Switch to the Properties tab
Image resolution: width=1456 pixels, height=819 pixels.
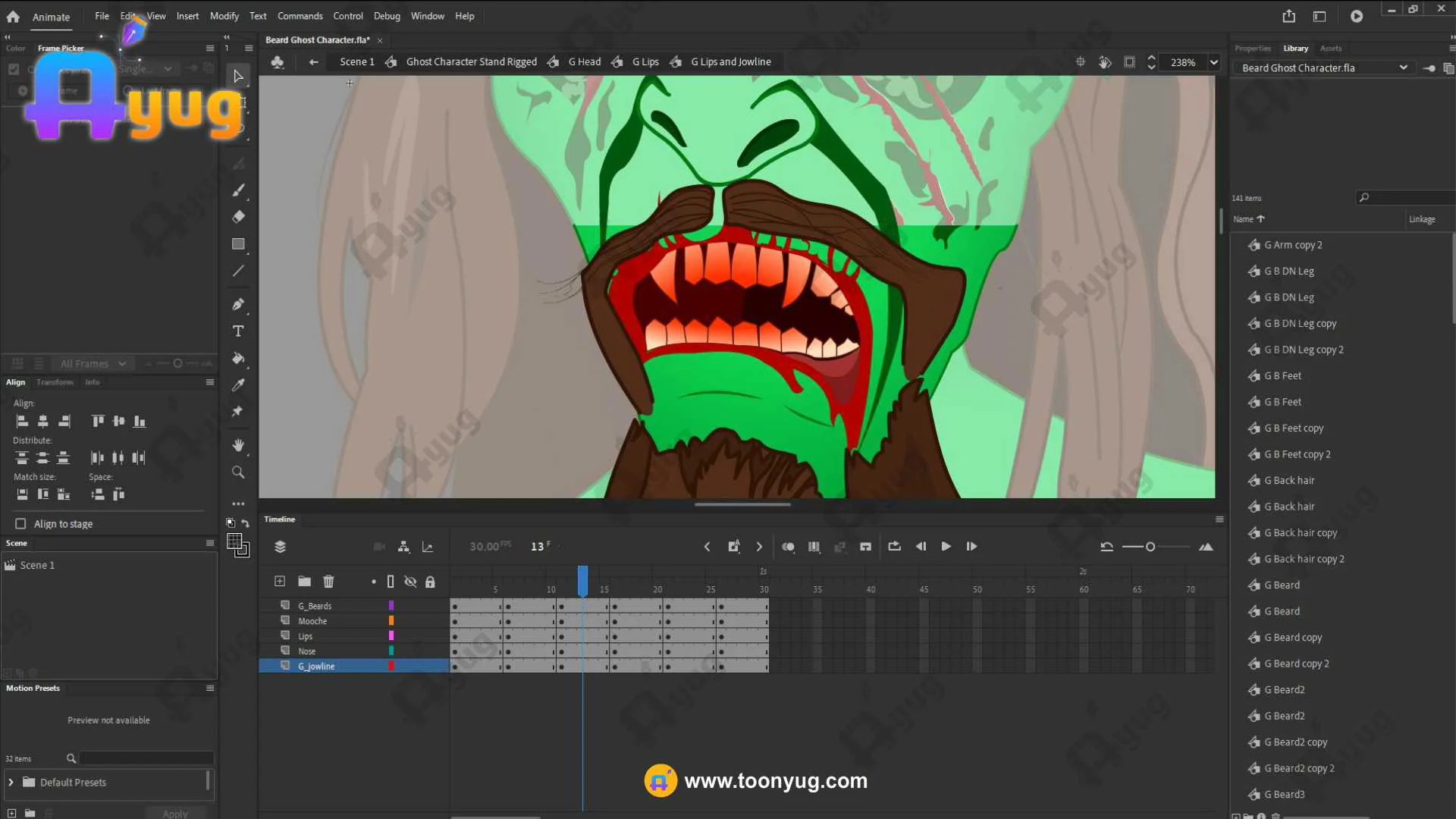coord(1252,49)
